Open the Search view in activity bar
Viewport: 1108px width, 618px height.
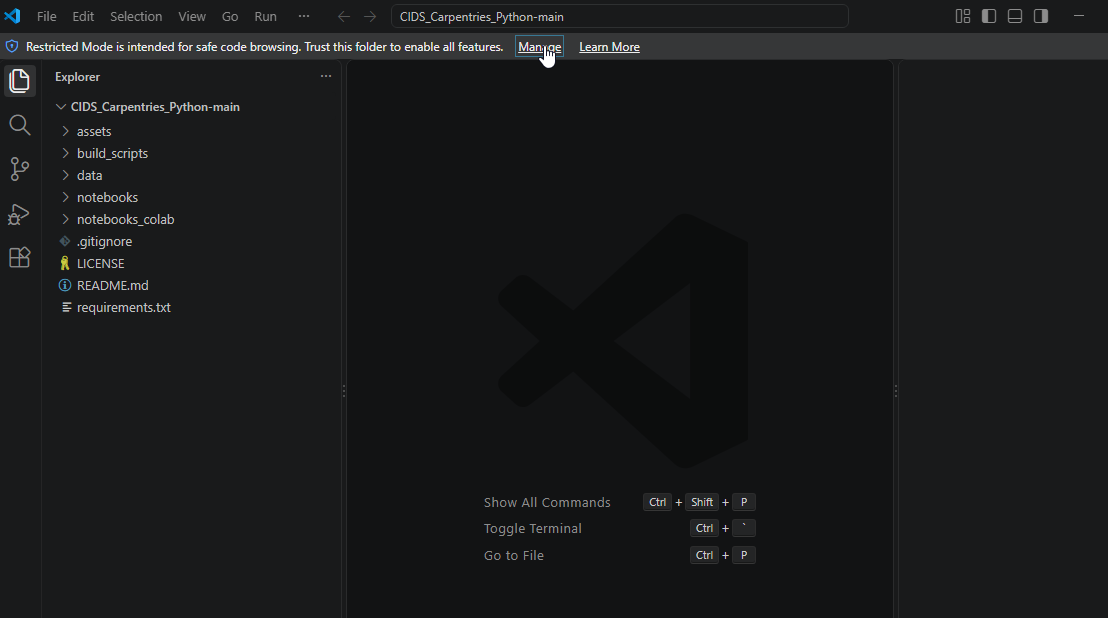click(x=20, y=125)
